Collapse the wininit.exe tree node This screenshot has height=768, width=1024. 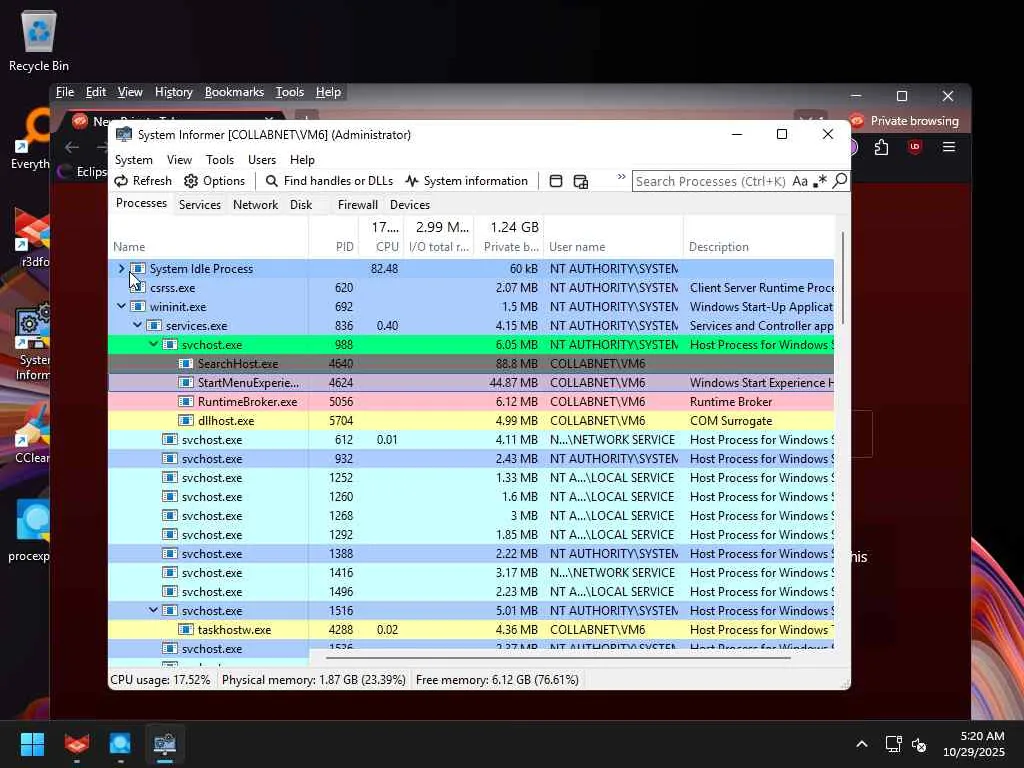click(121, 306)
